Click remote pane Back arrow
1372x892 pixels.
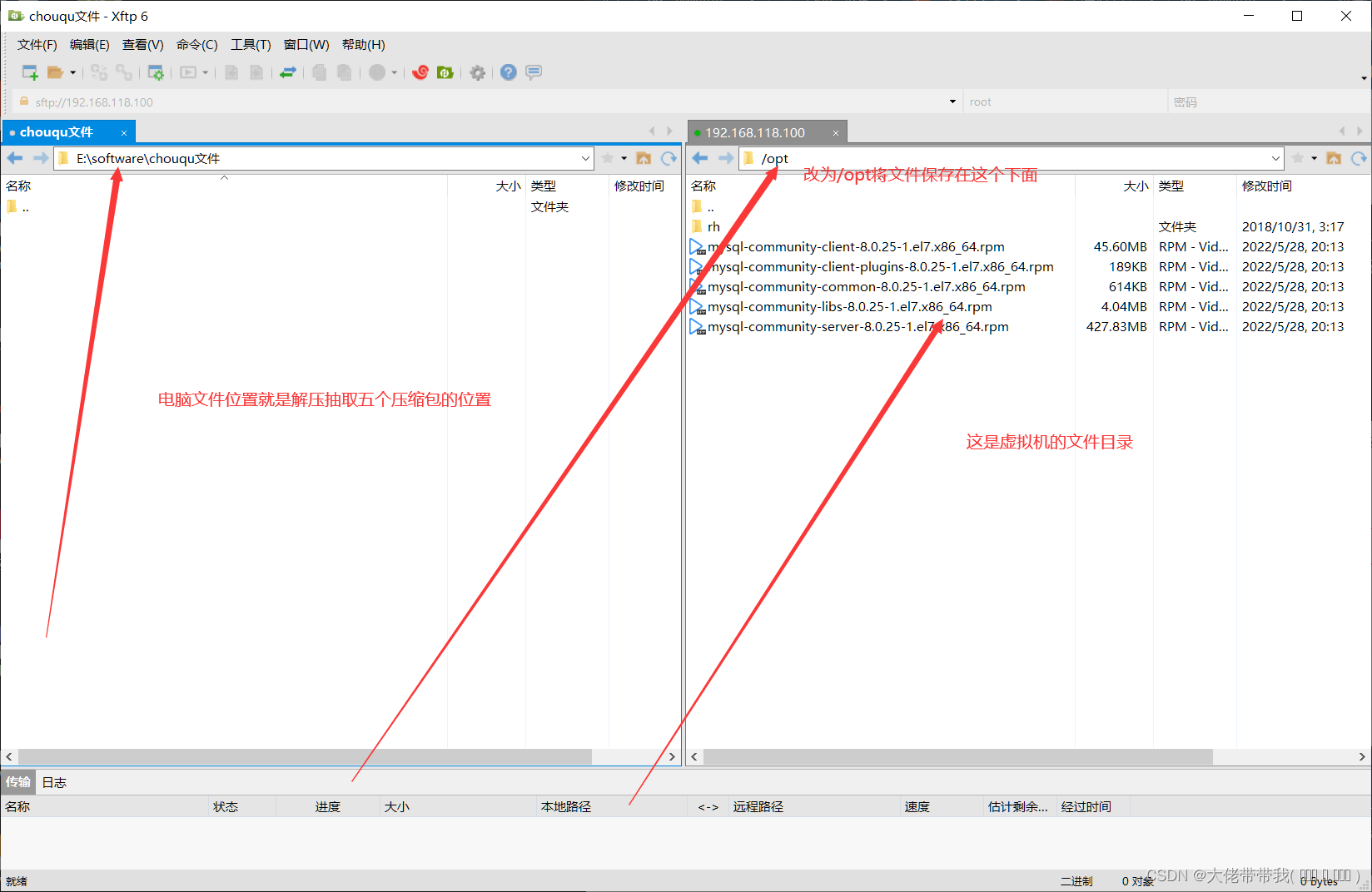click(x=700, y=158)
